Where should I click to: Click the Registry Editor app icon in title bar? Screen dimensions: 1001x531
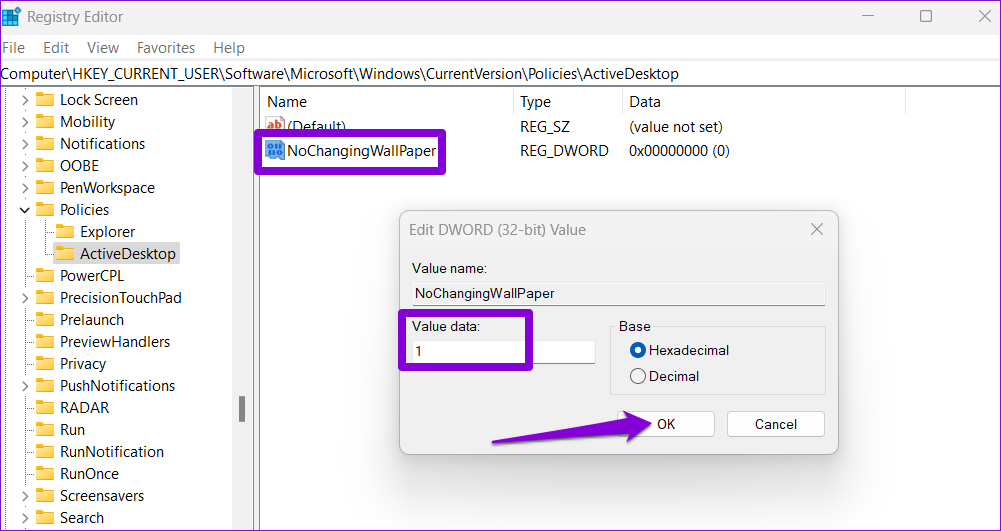(x=12, y=16)
